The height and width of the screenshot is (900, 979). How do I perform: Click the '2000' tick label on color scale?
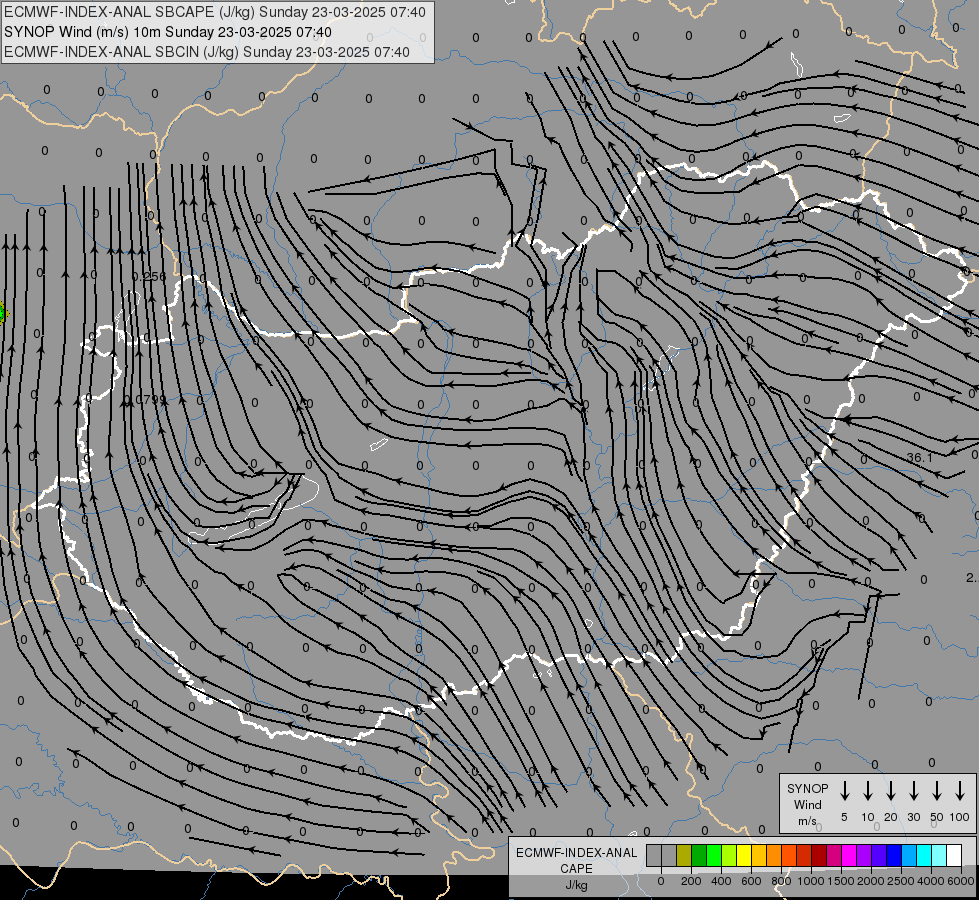[871, 881]
